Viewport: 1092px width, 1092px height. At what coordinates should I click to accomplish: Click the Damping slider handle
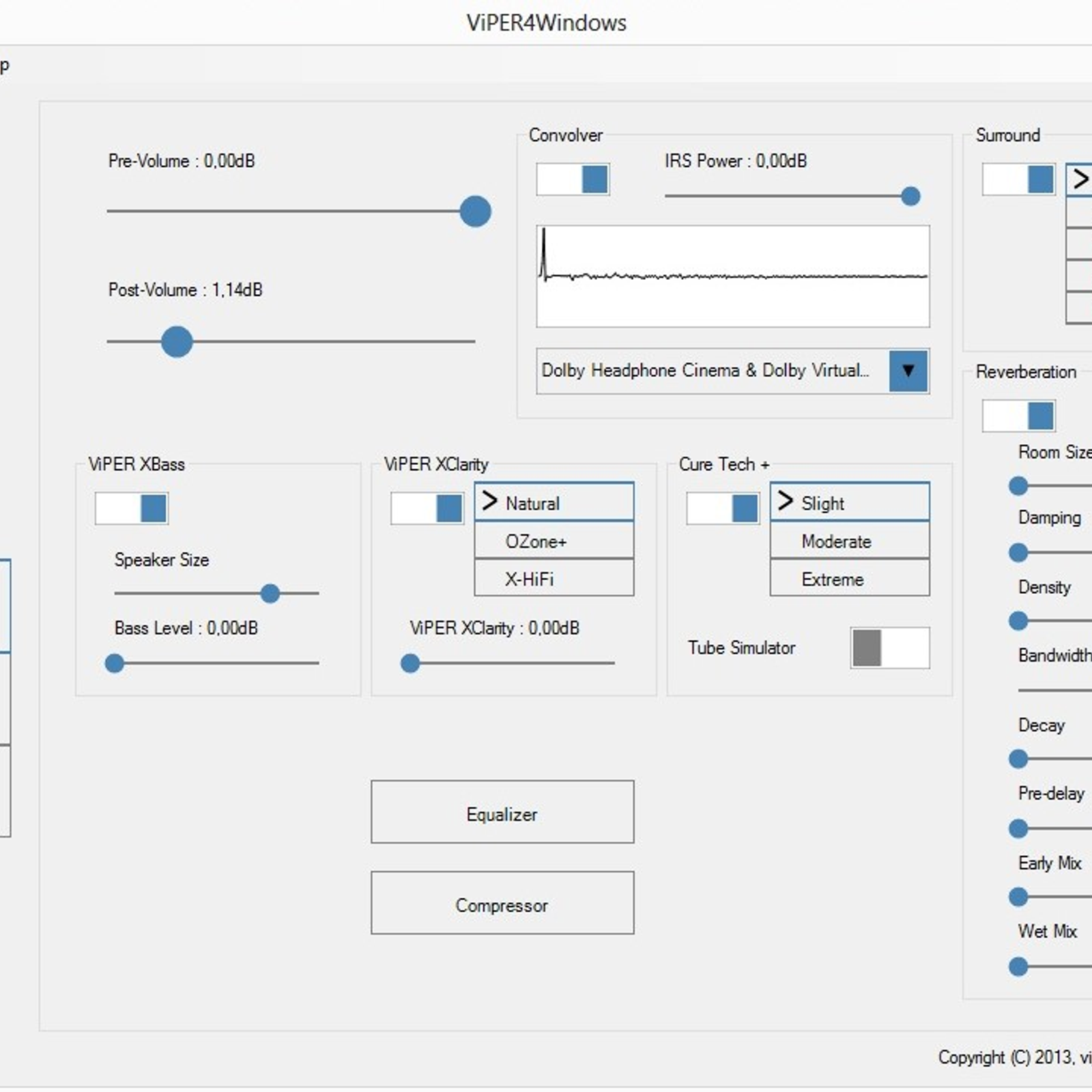point(1018,552)
